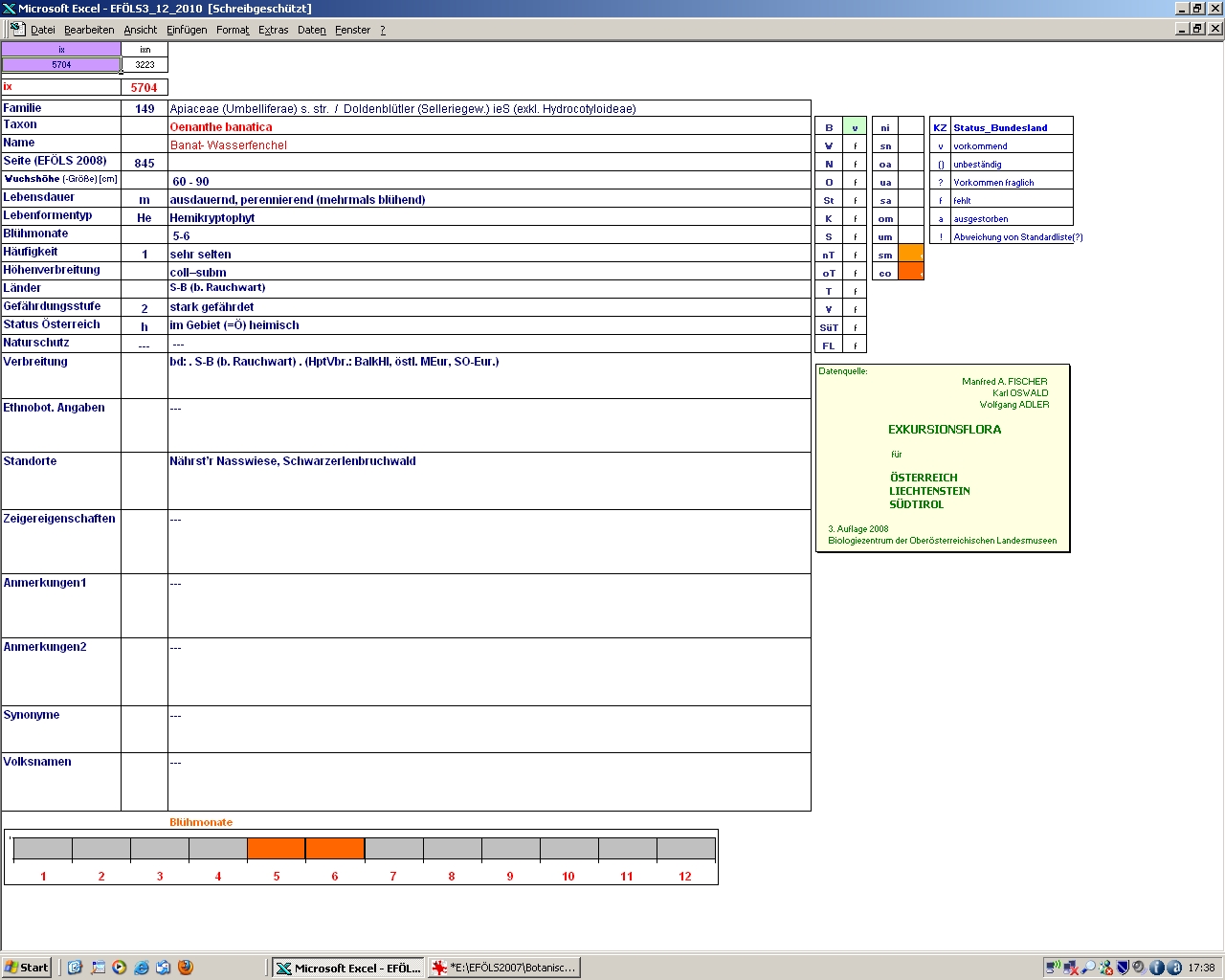Select the ixn cell containing 3223
The width and height of the screenshot is (1225, 980).
(145, 64)
